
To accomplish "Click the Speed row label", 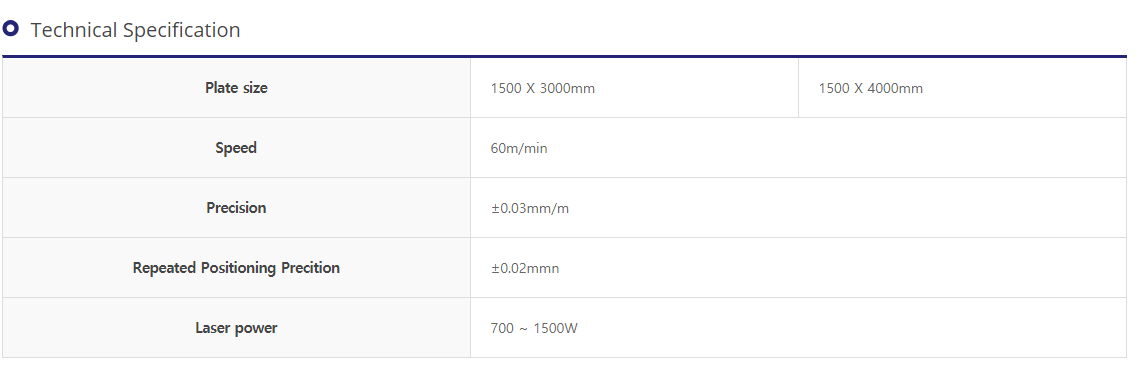I will tap(236, 148).
